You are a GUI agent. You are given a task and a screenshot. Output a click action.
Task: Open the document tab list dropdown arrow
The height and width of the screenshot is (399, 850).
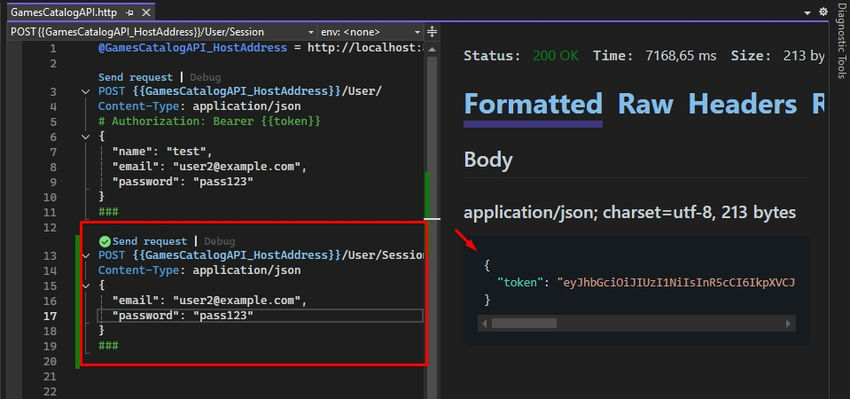(x=808, y=12)
